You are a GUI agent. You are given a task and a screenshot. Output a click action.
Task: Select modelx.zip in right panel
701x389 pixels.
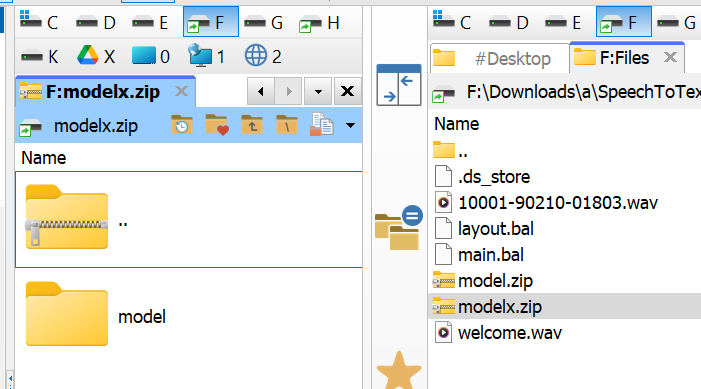[x=564, y=306]
